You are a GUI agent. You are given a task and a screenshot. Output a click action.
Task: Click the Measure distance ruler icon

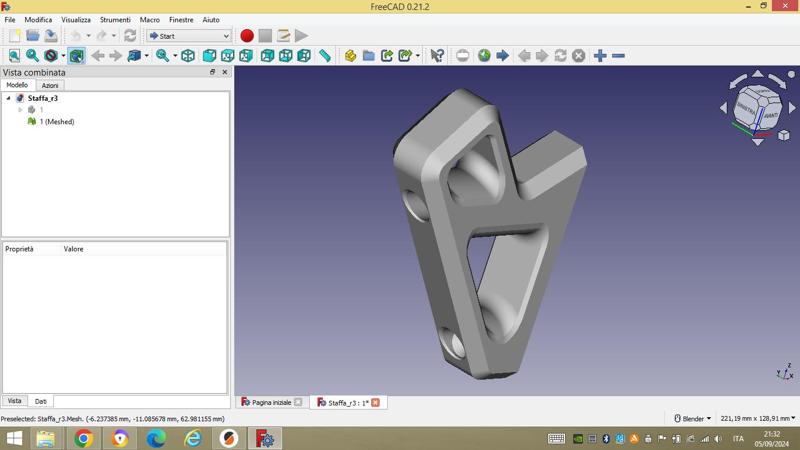click(x=325, y=56)
